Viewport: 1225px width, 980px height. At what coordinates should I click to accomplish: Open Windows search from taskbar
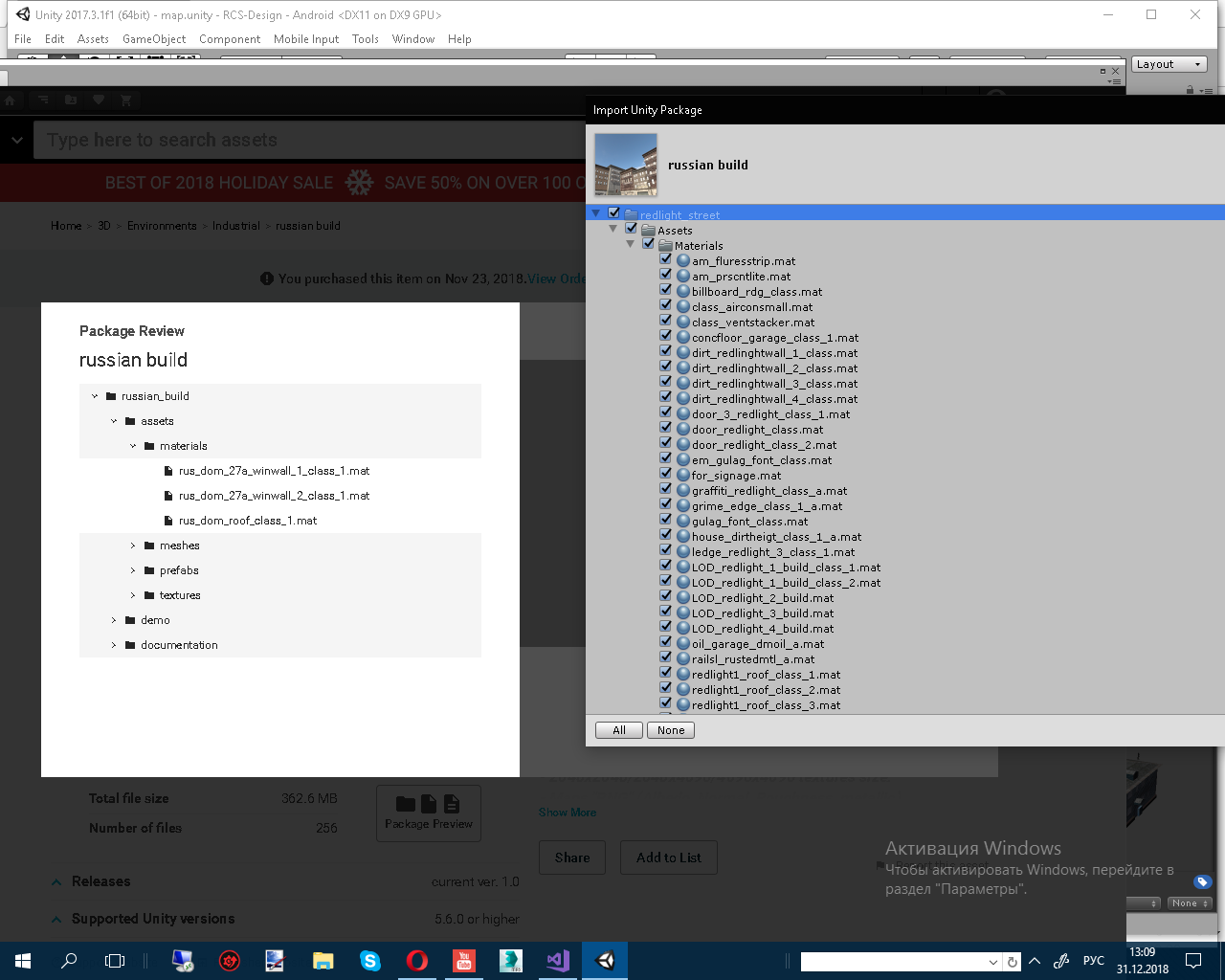(x=69, y=961)
